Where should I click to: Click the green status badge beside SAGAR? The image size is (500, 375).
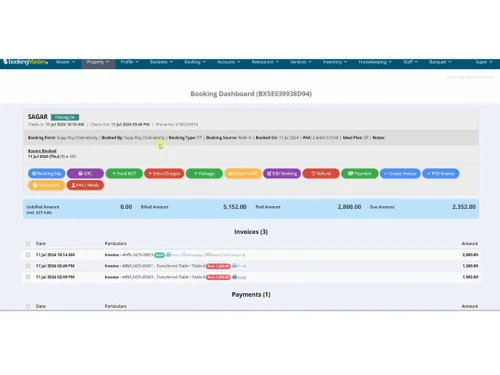pos(65,117)
